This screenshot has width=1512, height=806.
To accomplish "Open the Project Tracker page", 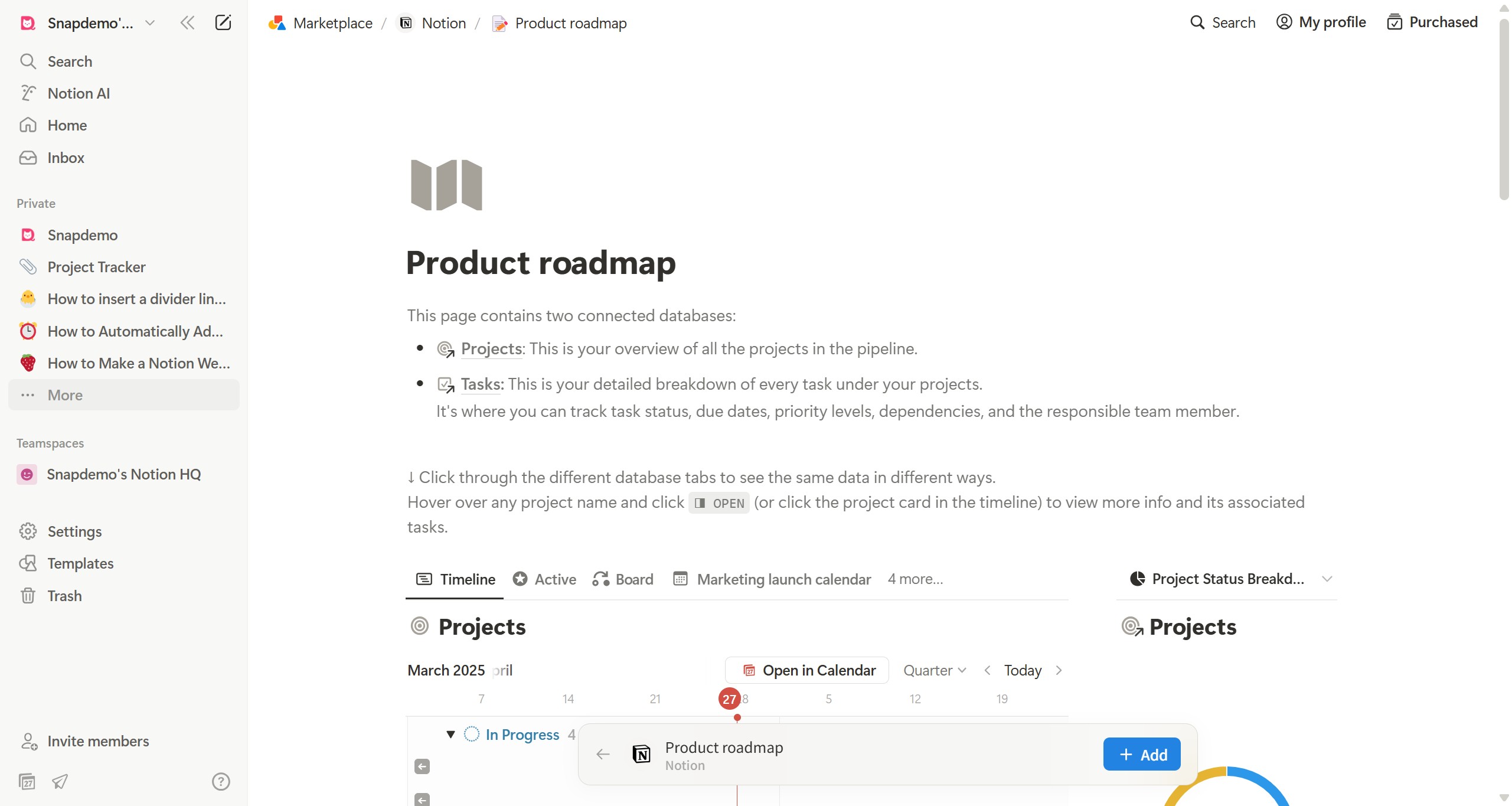I will point(124,267).
